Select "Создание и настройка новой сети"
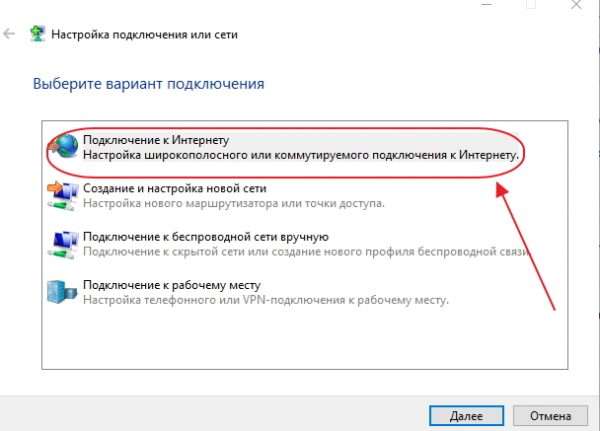 pyautogui.click(x=174, y=188)
